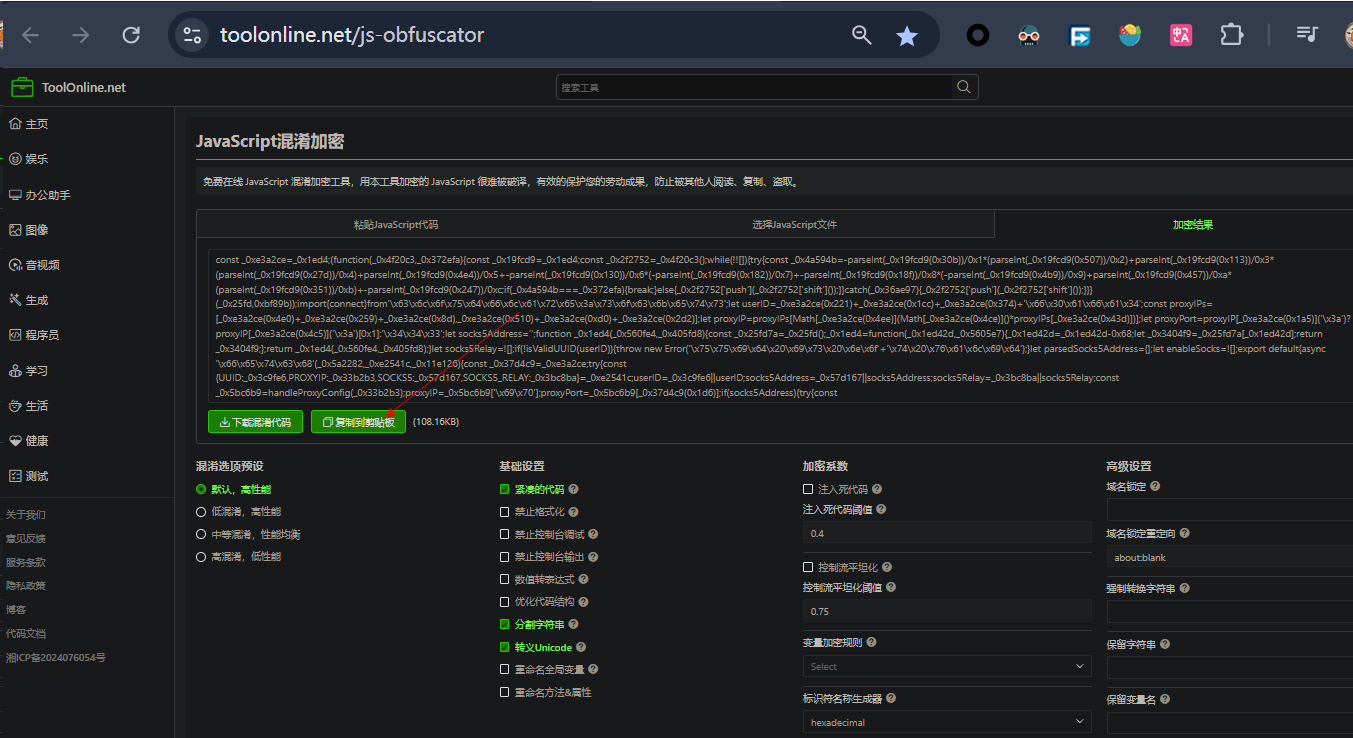This screenshot has height=738, width=1353.
Task: Reload the page with the browser refresh icon
Action: [x=131, y=36]
